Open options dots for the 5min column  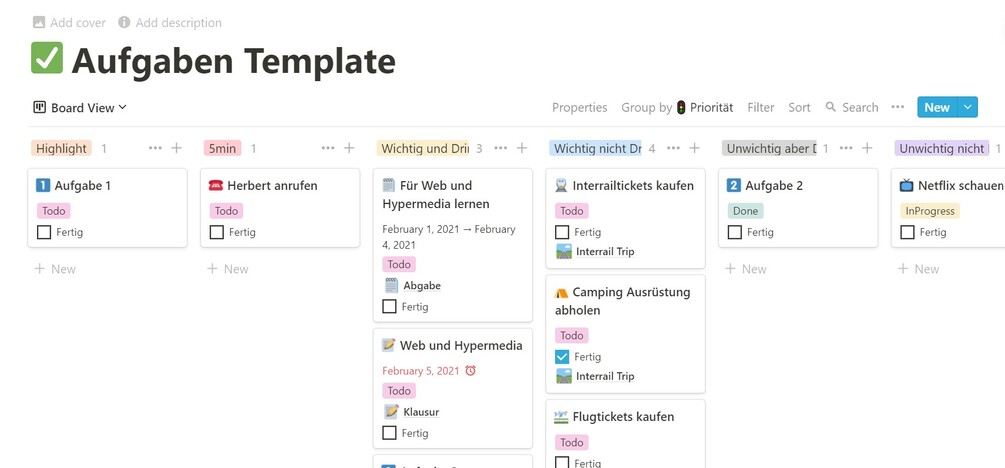pyautogui.click(x=327, y=148)
